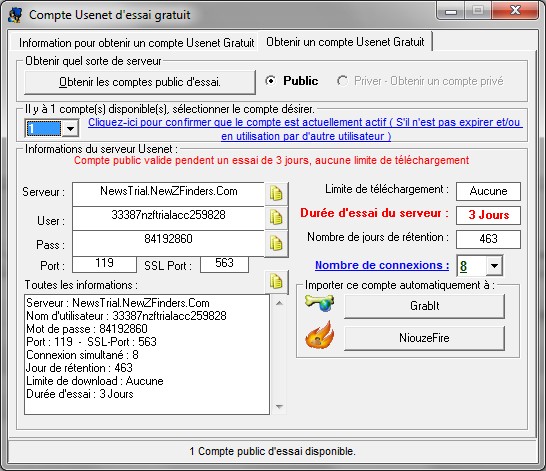Click the app icon in the title bar

pos(15,15)
